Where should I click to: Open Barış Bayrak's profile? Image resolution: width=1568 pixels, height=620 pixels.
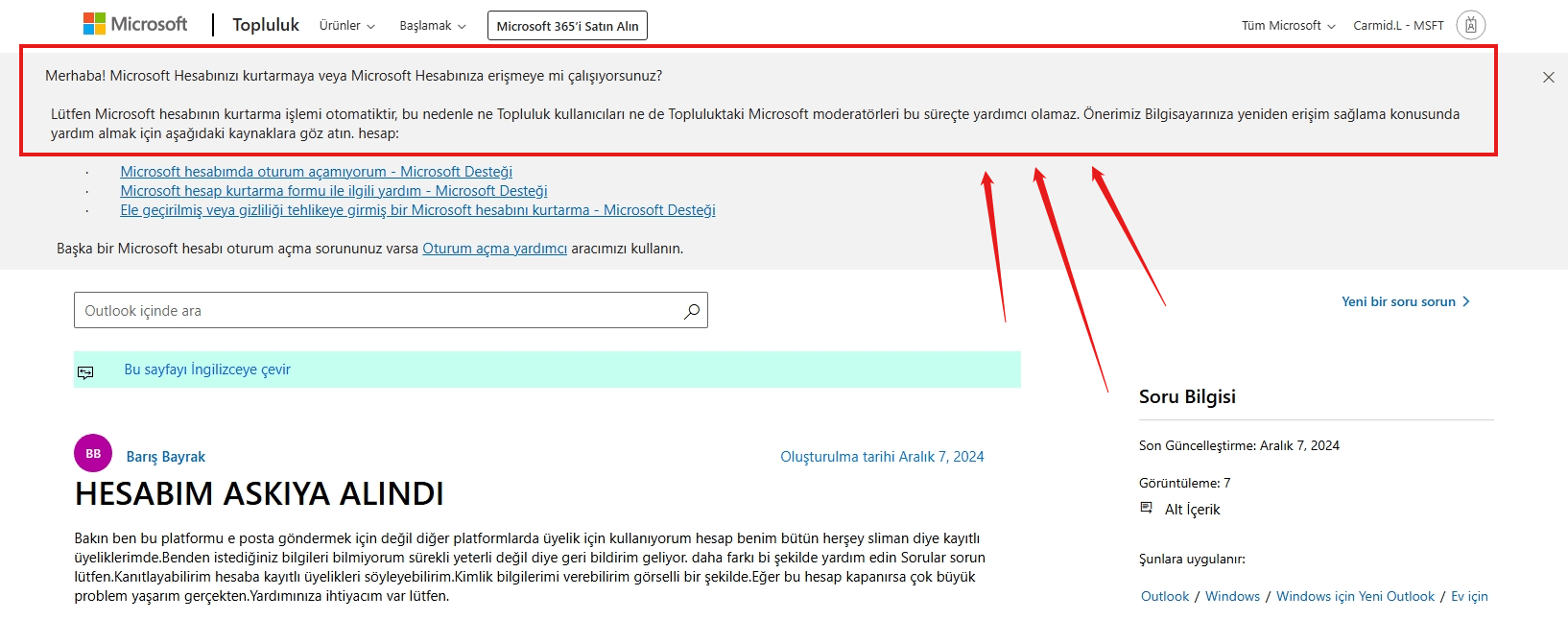pos(165,457)
